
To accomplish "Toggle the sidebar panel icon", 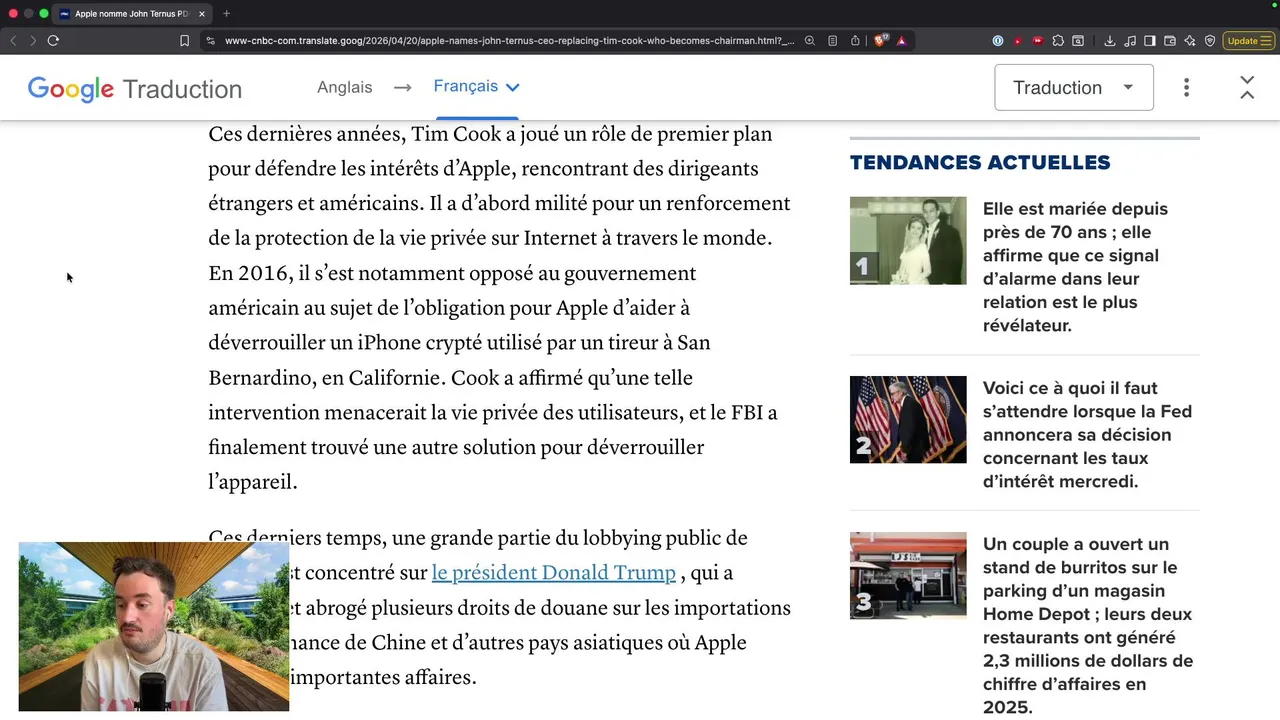I will (x=1150, y=41).
